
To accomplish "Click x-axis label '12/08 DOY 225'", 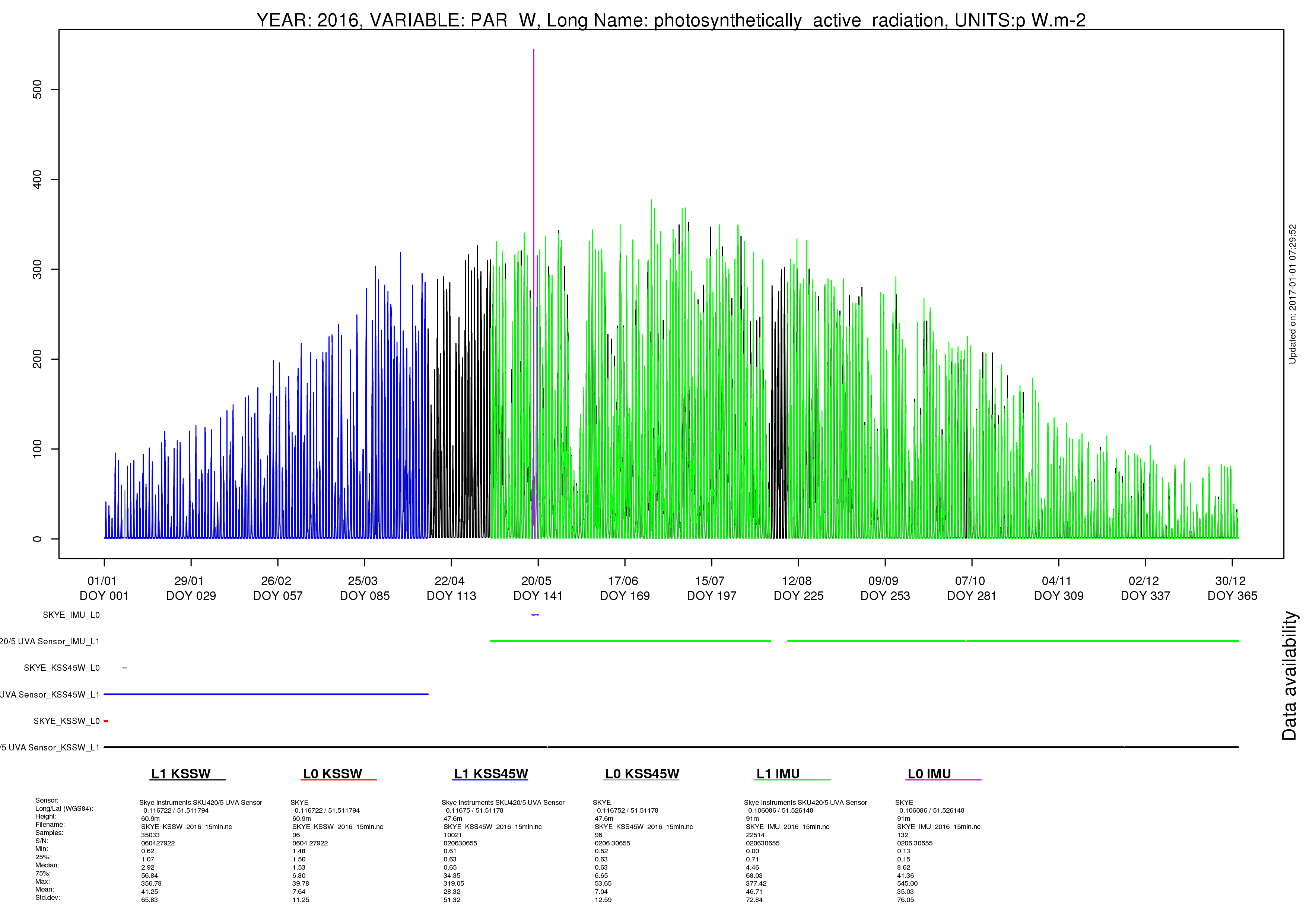I will 798,588.
